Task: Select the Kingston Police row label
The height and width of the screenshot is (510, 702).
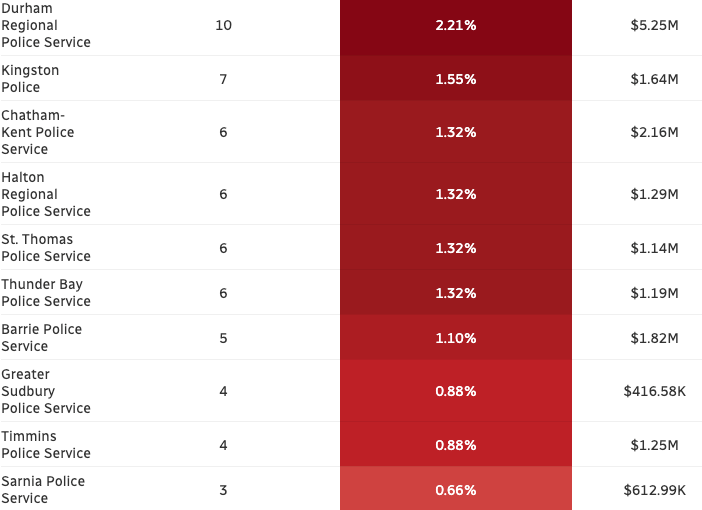Action: point(30,78)
